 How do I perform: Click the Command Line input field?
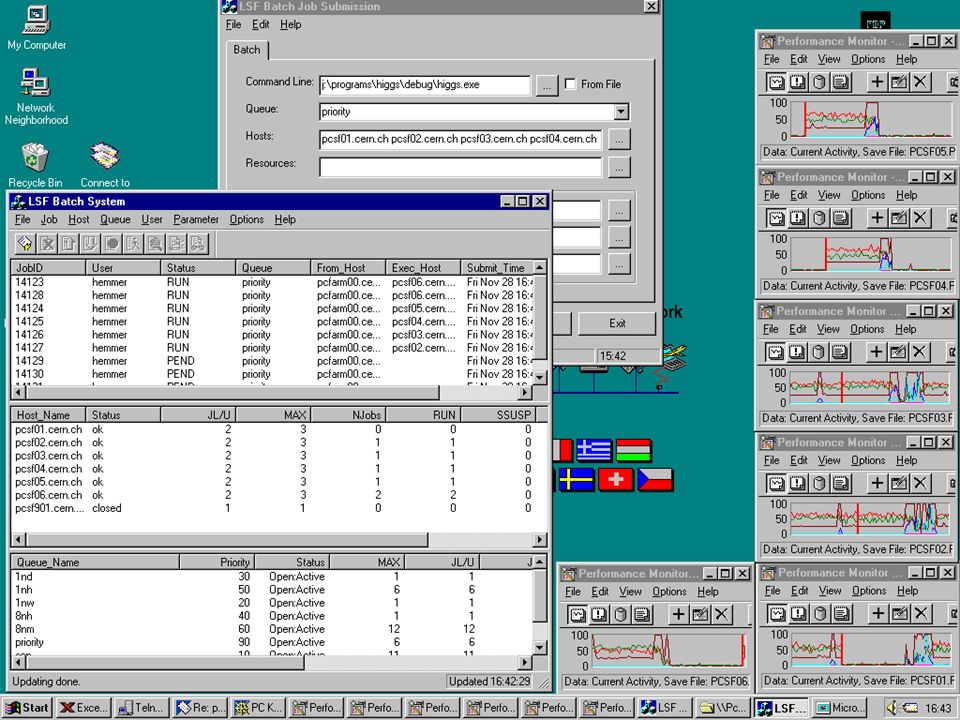[424, 85]
